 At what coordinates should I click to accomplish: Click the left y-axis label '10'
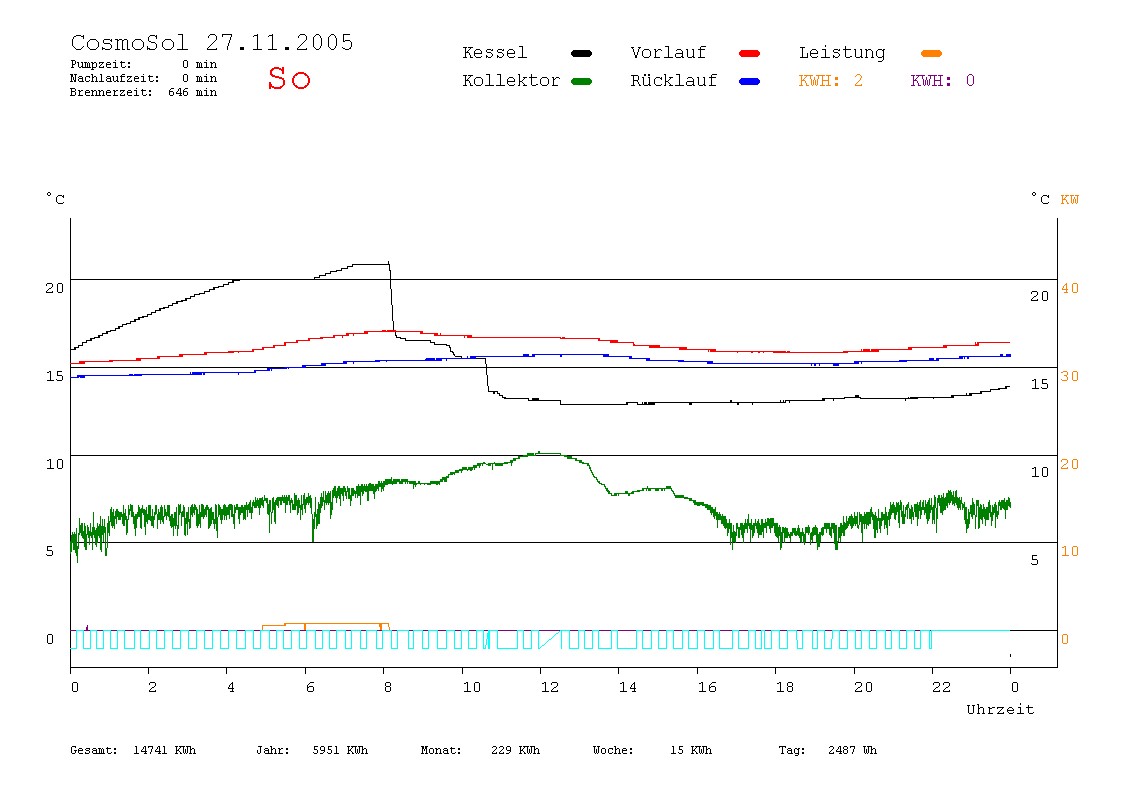pos(55,464)
